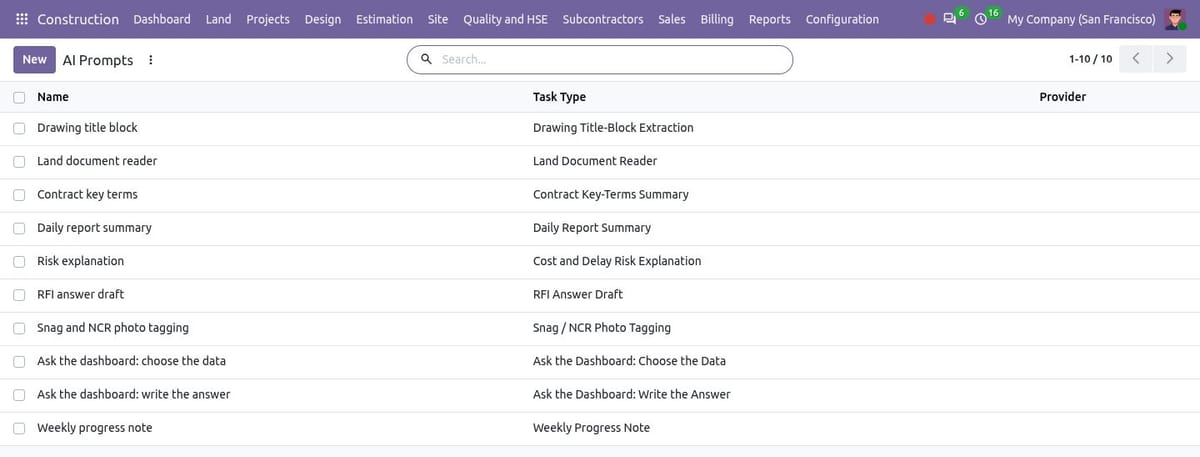The height and width of the screenshot is (457, 1200).
Task: Switch company via My Company (San Francisco)
Action: tap(1081, 19)
